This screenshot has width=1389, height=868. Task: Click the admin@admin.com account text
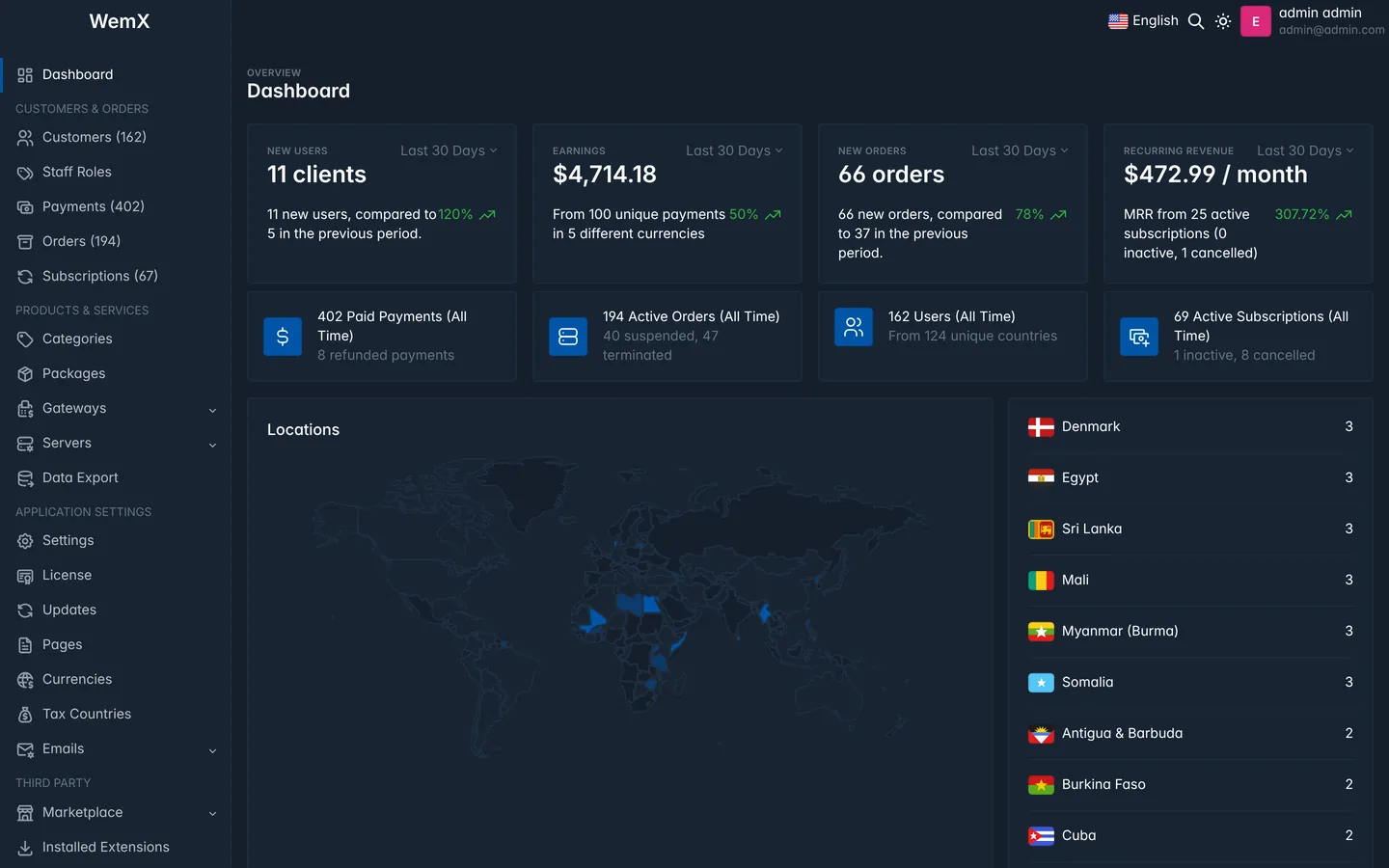(x=1331, y=30)
